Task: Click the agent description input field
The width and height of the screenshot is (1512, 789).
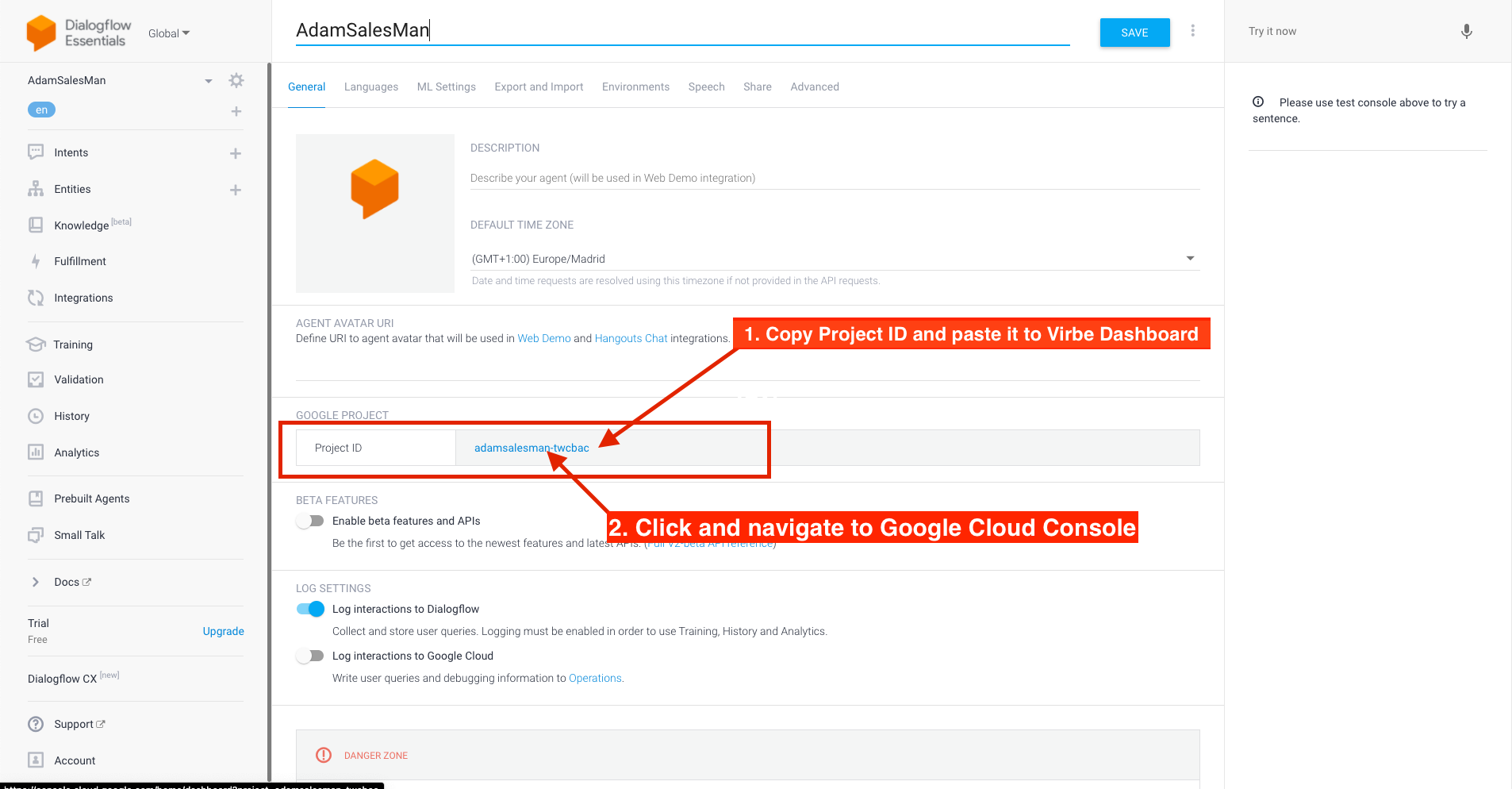Action: [835, 178]
